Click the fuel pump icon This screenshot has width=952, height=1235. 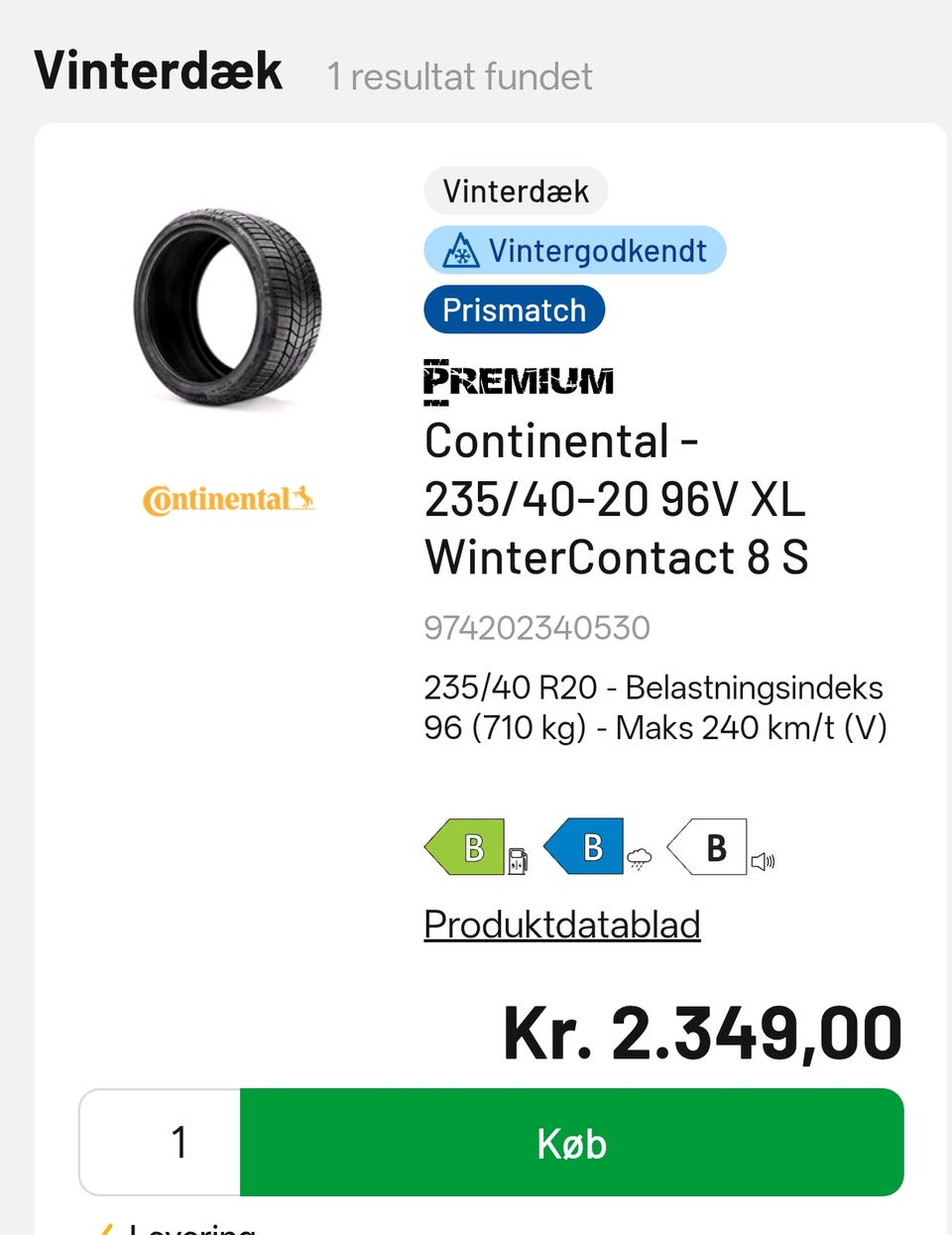click(x=518, y=860)
